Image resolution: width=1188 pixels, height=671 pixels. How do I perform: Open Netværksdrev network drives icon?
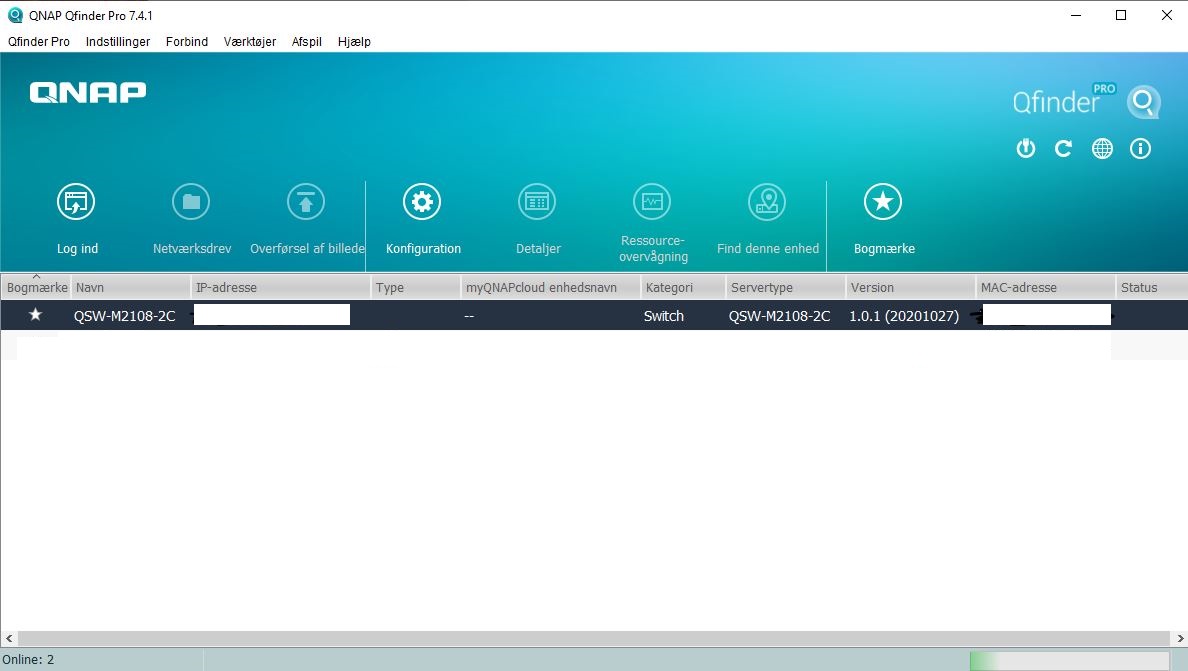(x=191, y=201)
